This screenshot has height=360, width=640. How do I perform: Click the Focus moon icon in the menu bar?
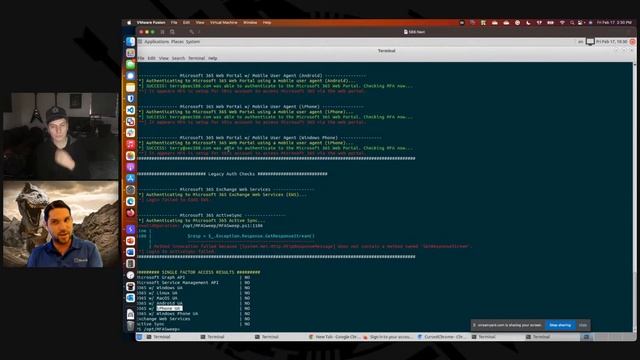pyautogui.click(x=528, y=22)
